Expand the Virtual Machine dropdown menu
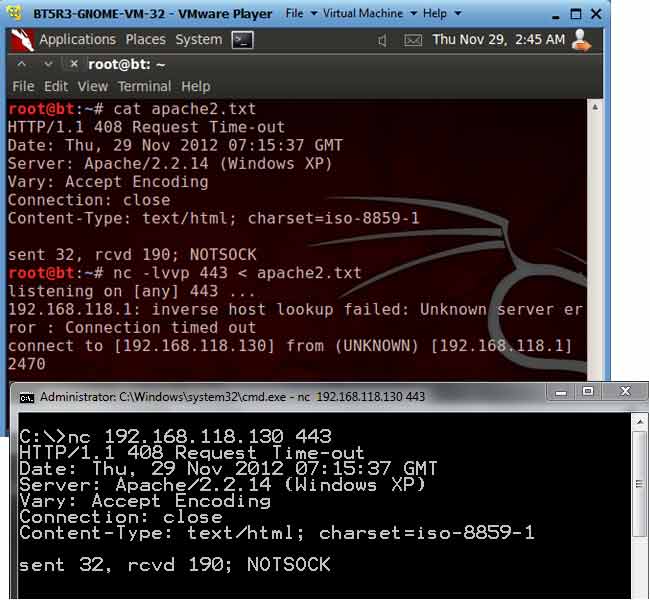This screenshot has width=650, height=600. point(365,14)
